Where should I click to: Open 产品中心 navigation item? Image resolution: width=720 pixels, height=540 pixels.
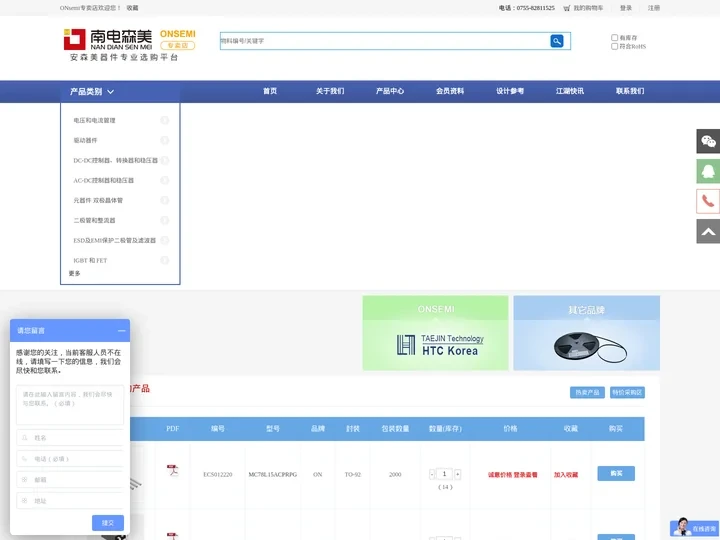pos(390,91)
